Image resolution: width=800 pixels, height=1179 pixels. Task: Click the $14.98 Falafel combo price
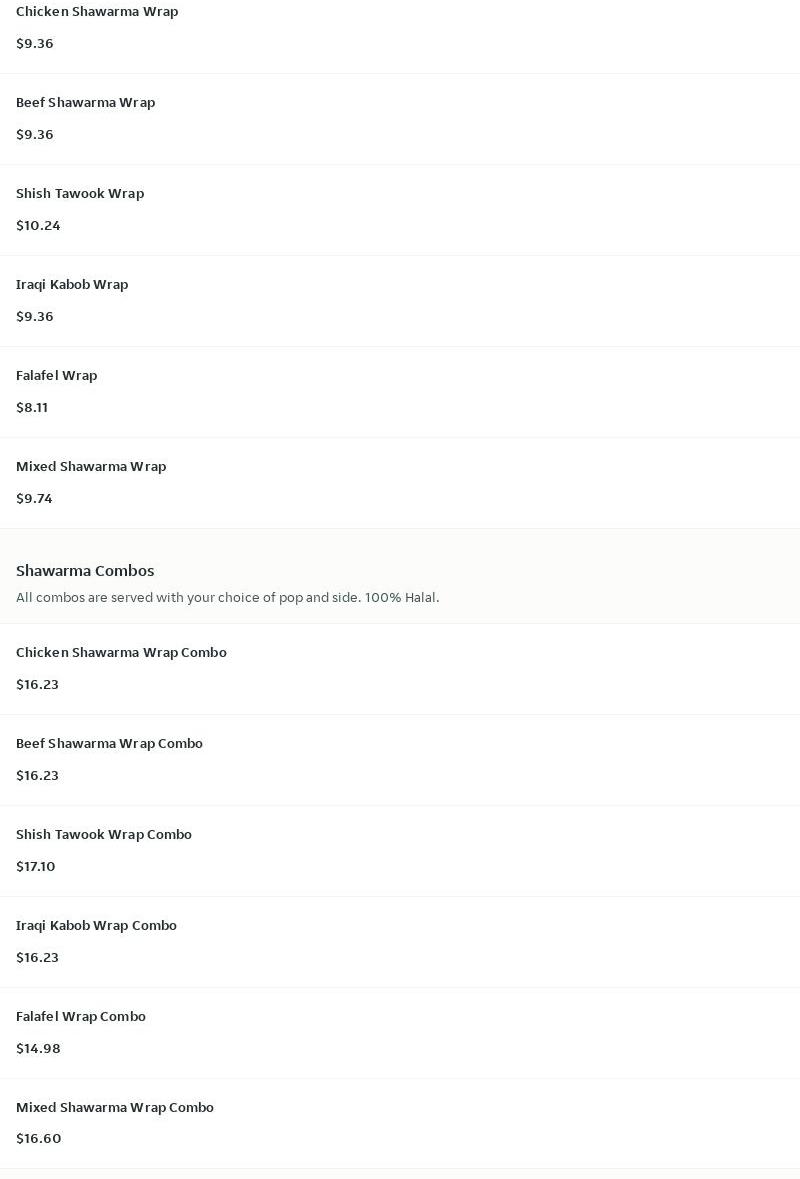point(38,1049)
